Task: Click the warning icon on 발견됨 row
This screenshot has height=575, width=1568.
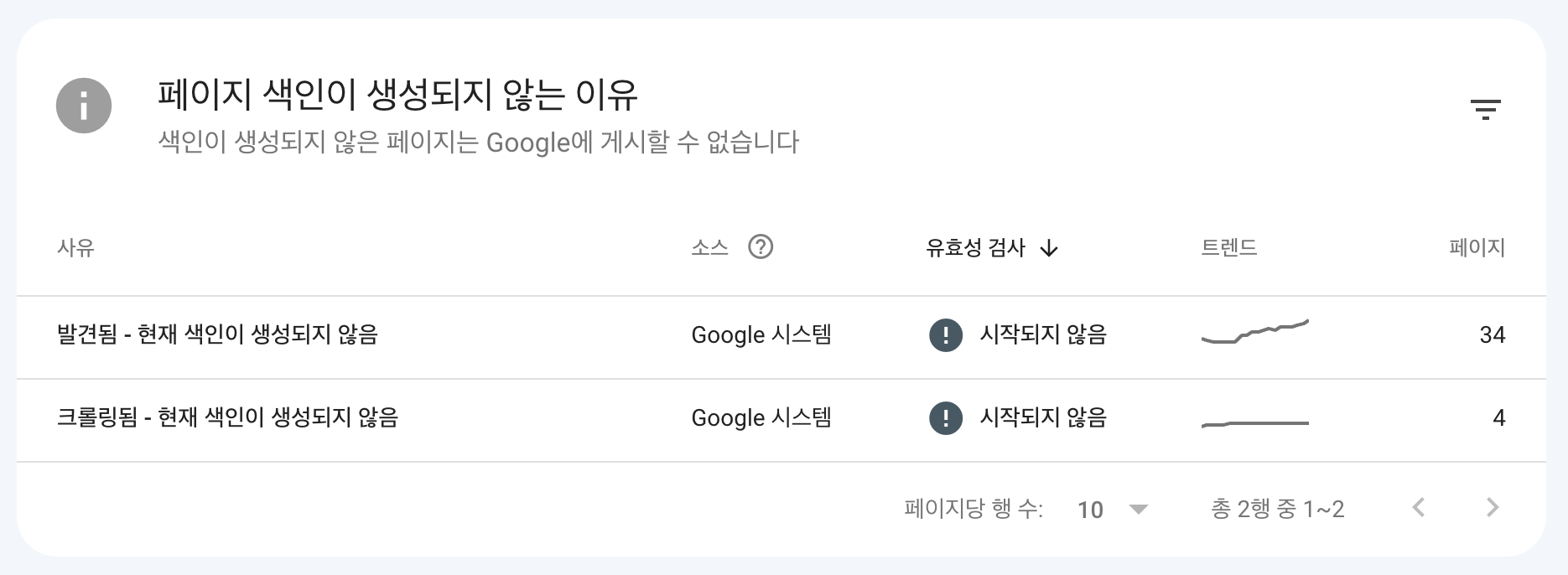Action: (x=945, y=334)
